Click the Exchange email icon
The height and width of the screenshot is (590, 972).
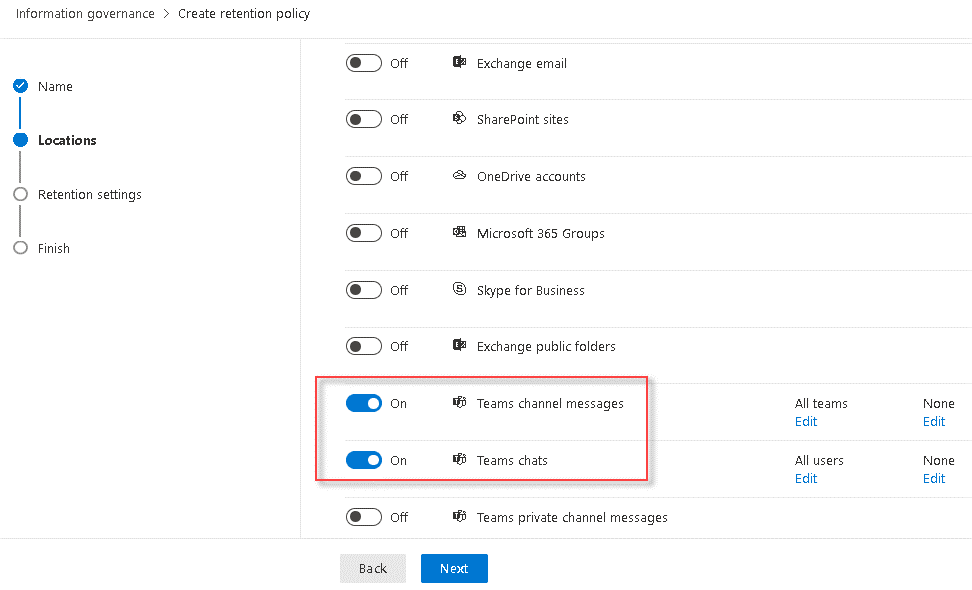pos(458,62)
